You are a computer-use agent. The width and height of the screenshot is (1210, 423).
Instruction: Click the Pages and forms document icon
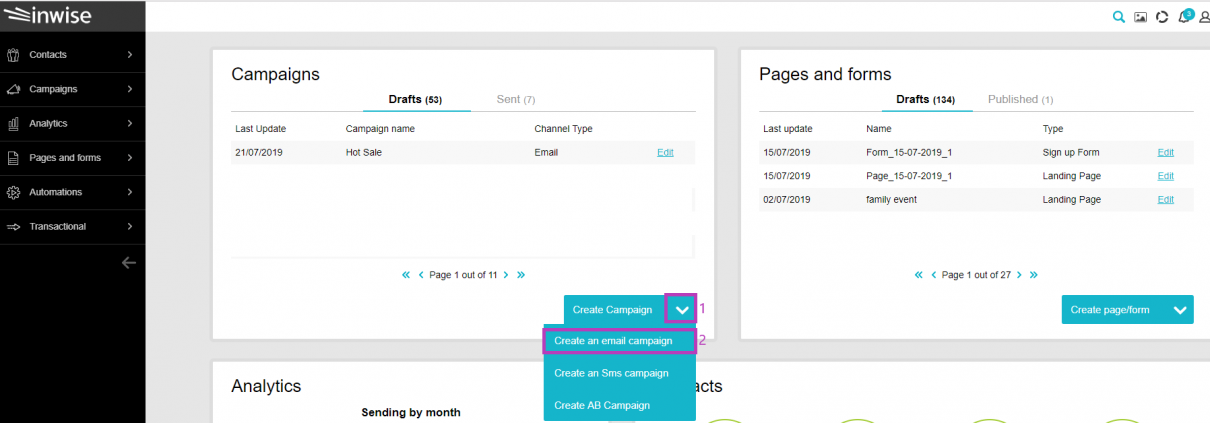pyautogui.click(x=13, y=158)
